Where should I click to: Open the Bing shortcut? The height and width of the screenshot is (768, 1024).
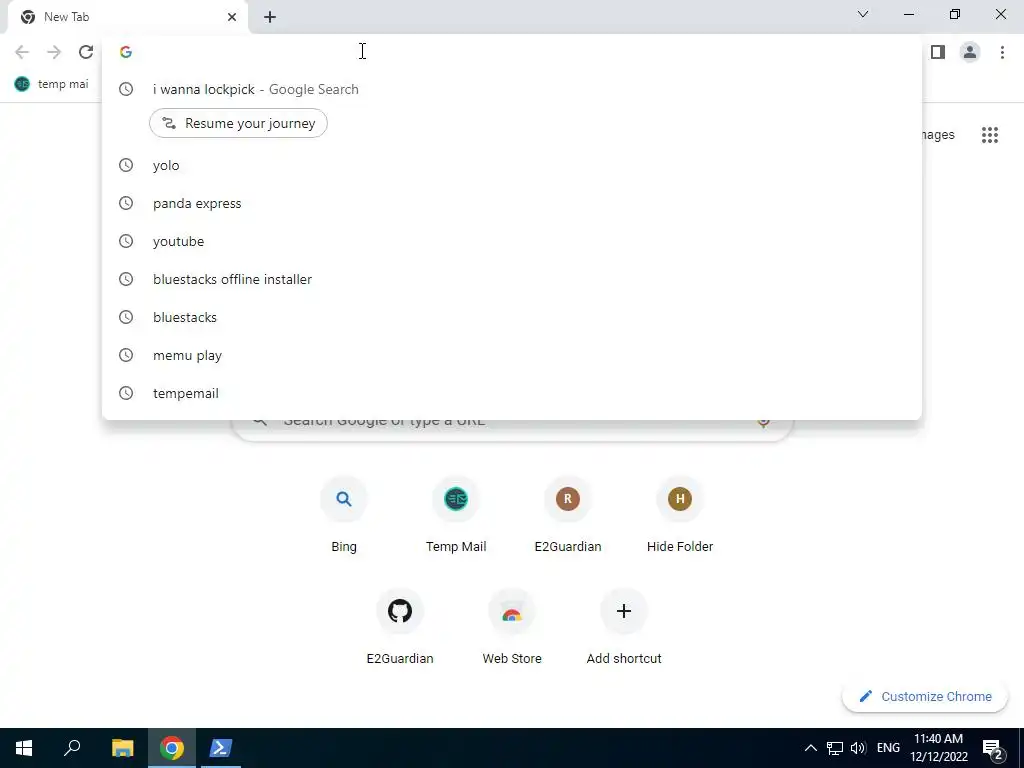[x=344, y=516]
